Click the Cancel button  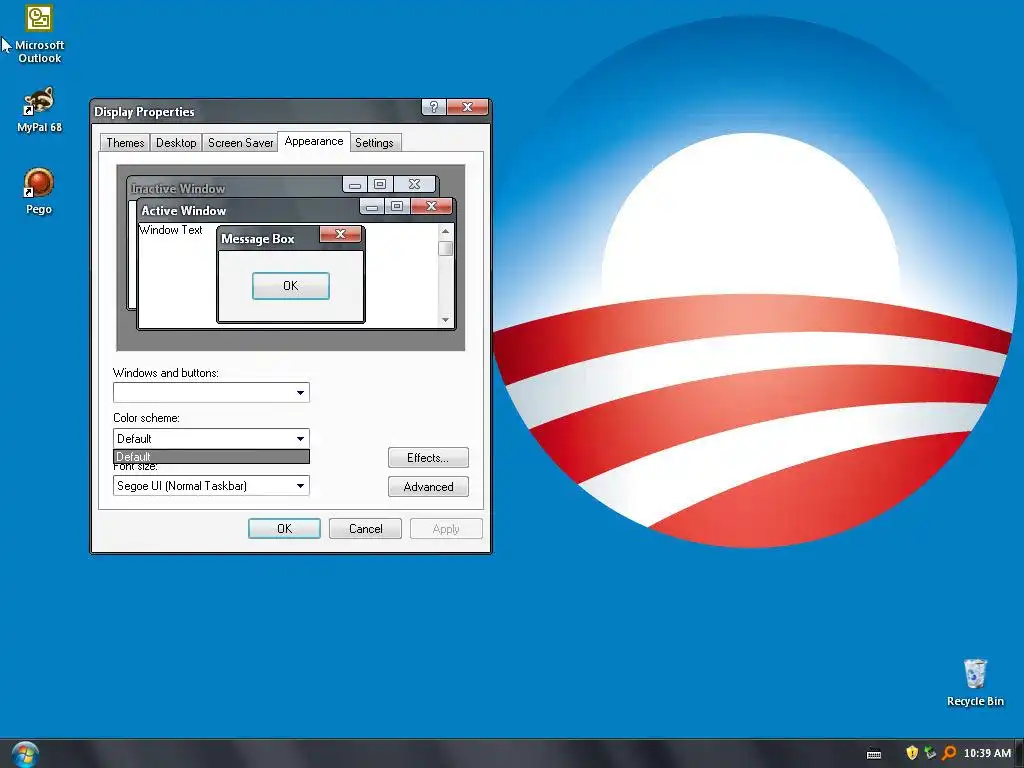[365, 529]
